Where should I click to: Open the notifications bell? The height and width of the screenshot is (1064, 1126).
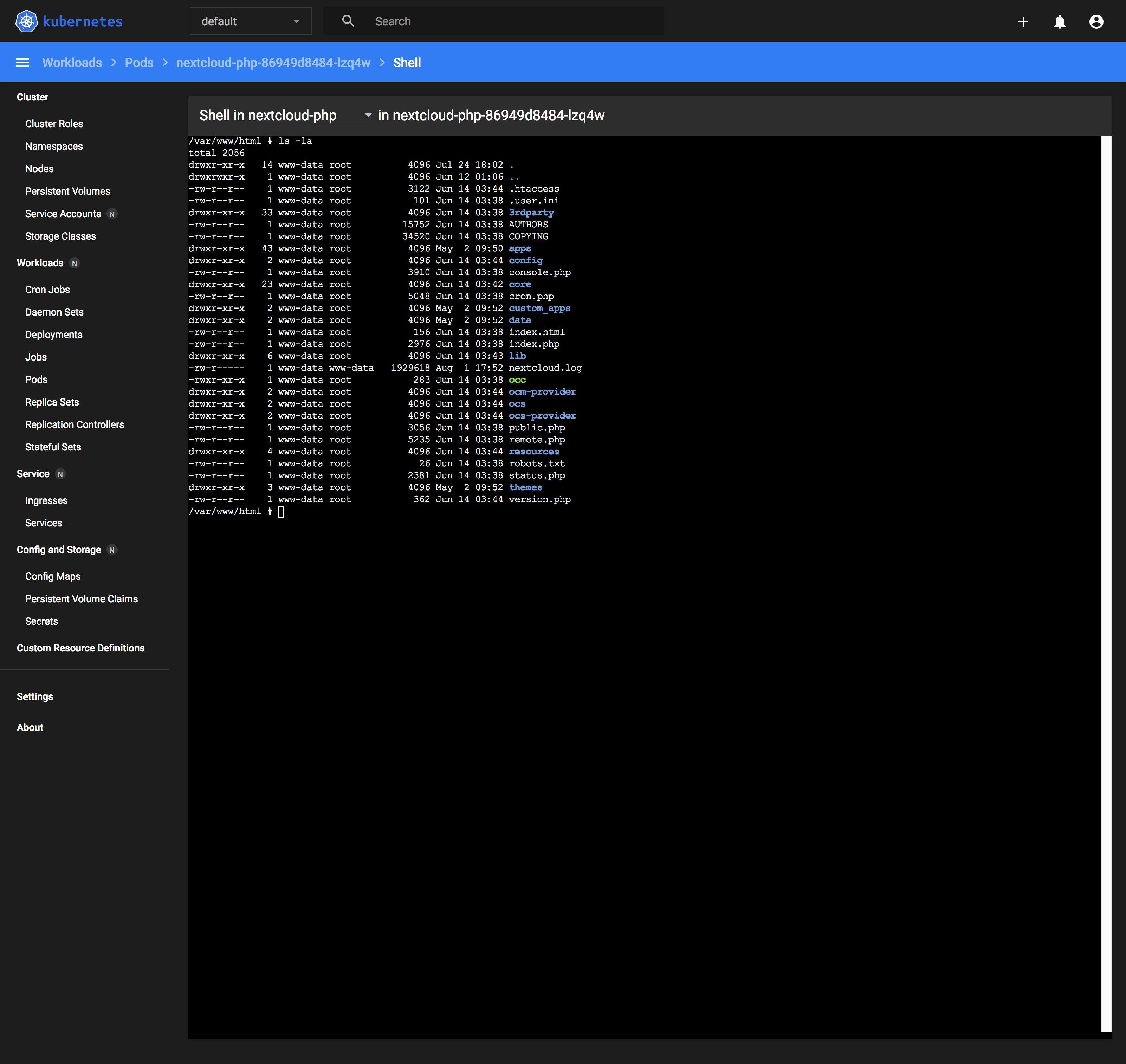point(1060,21)
